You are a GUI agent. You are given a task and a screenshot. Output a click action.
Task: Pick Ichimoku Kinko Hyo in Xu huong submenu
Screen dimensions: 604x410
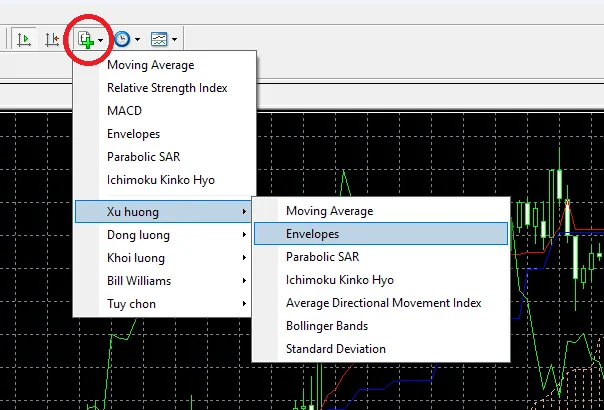click(381, 280)
